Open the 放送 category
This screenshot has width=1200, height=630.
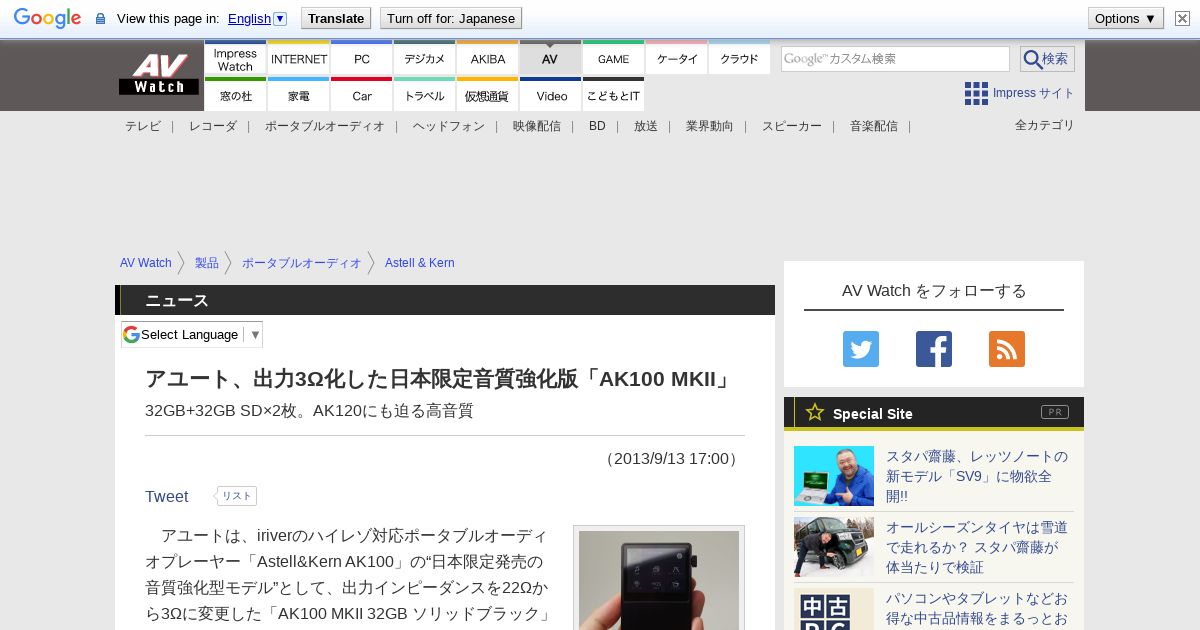click(x=646, y=126)
